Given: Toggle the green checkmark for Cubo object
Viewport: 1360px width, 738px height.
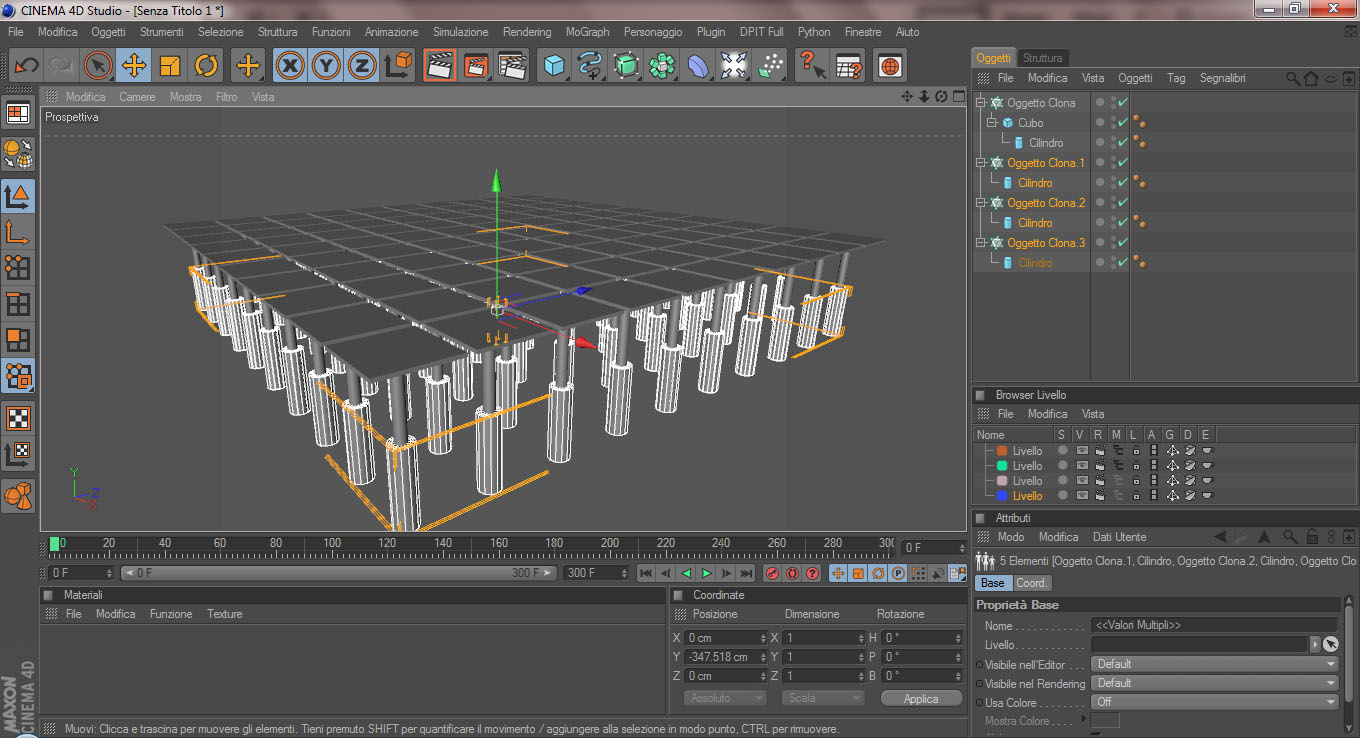Looking at the screenshot, I should (x=1123, y=123).
